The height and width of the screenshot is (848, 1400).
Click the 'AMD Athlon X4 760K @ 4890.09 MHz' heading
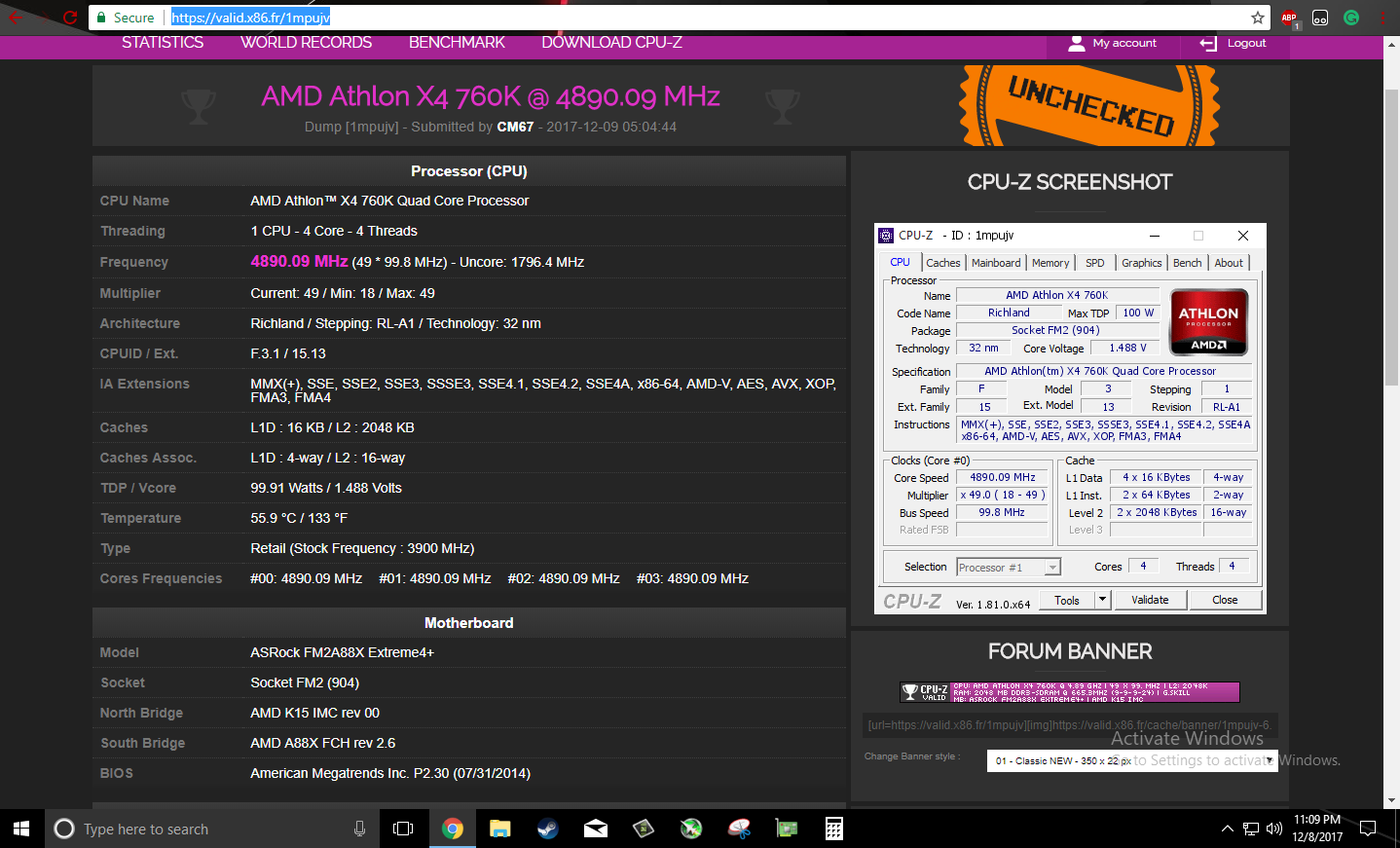[x=491, y=95]
